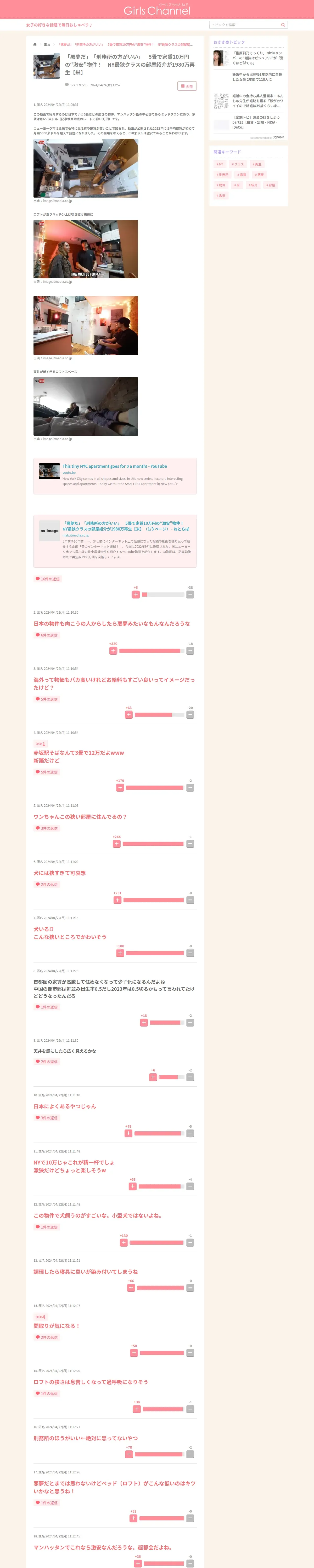This screenshot has height=1568, width=314.
Task: Downvote comment 2 with its minus button
Action: click(190, 650)
